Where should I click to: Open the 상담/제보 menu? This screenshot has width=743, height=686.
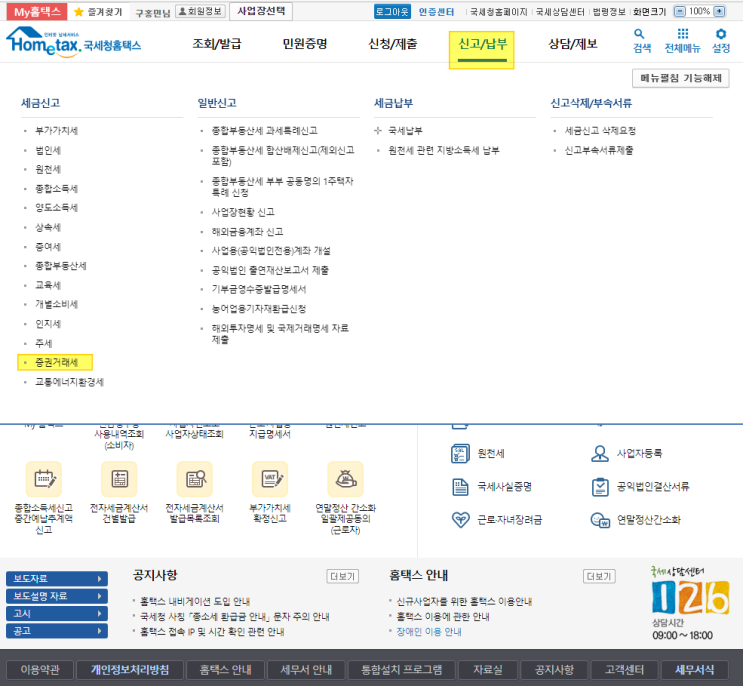572,44
